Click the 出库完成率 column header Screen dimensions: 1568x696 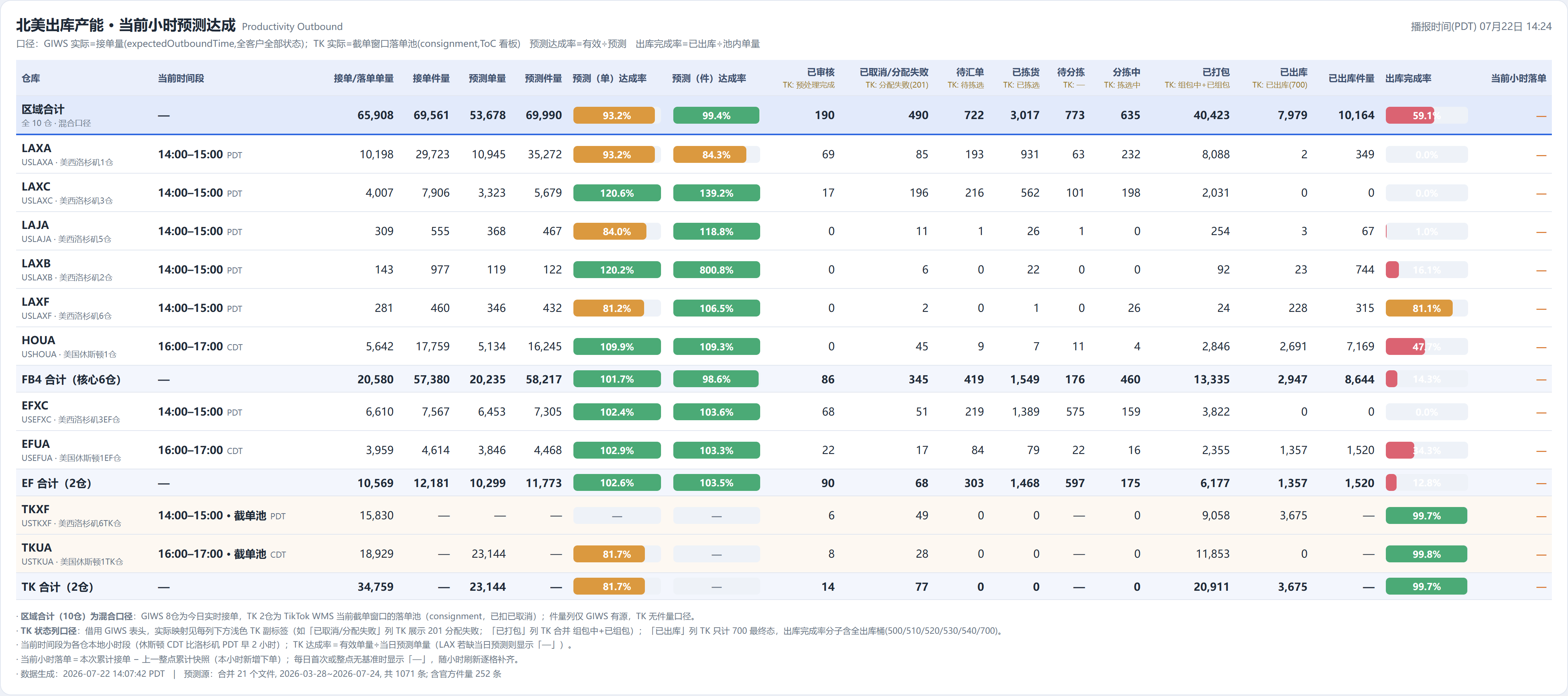click(x=1408, y=78)
